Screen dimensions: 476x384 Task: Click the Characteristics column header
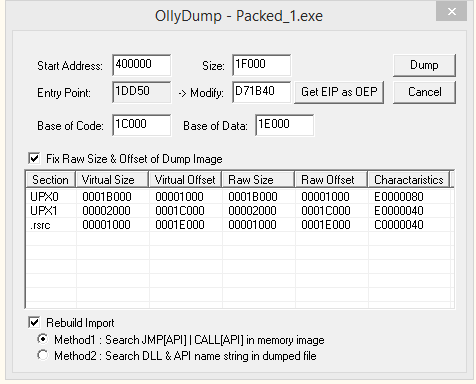click(409, 180)
